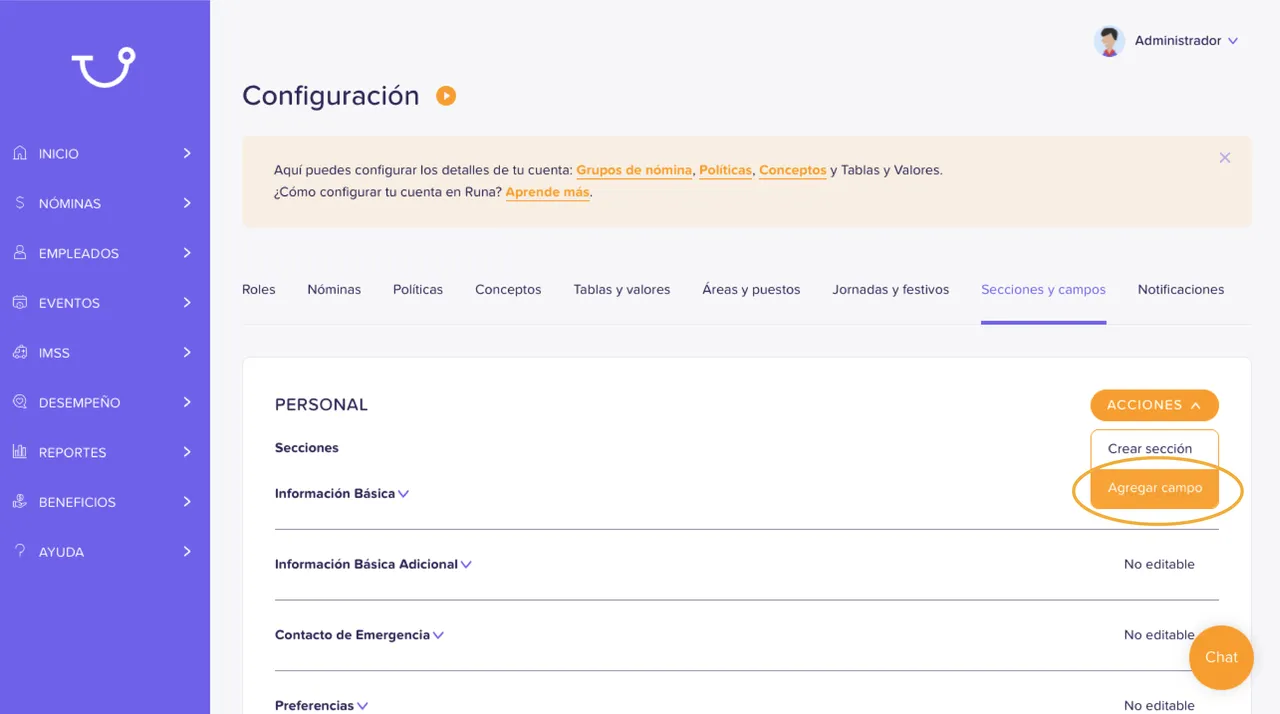Dismiss the info banner with X

point(1225,158)
